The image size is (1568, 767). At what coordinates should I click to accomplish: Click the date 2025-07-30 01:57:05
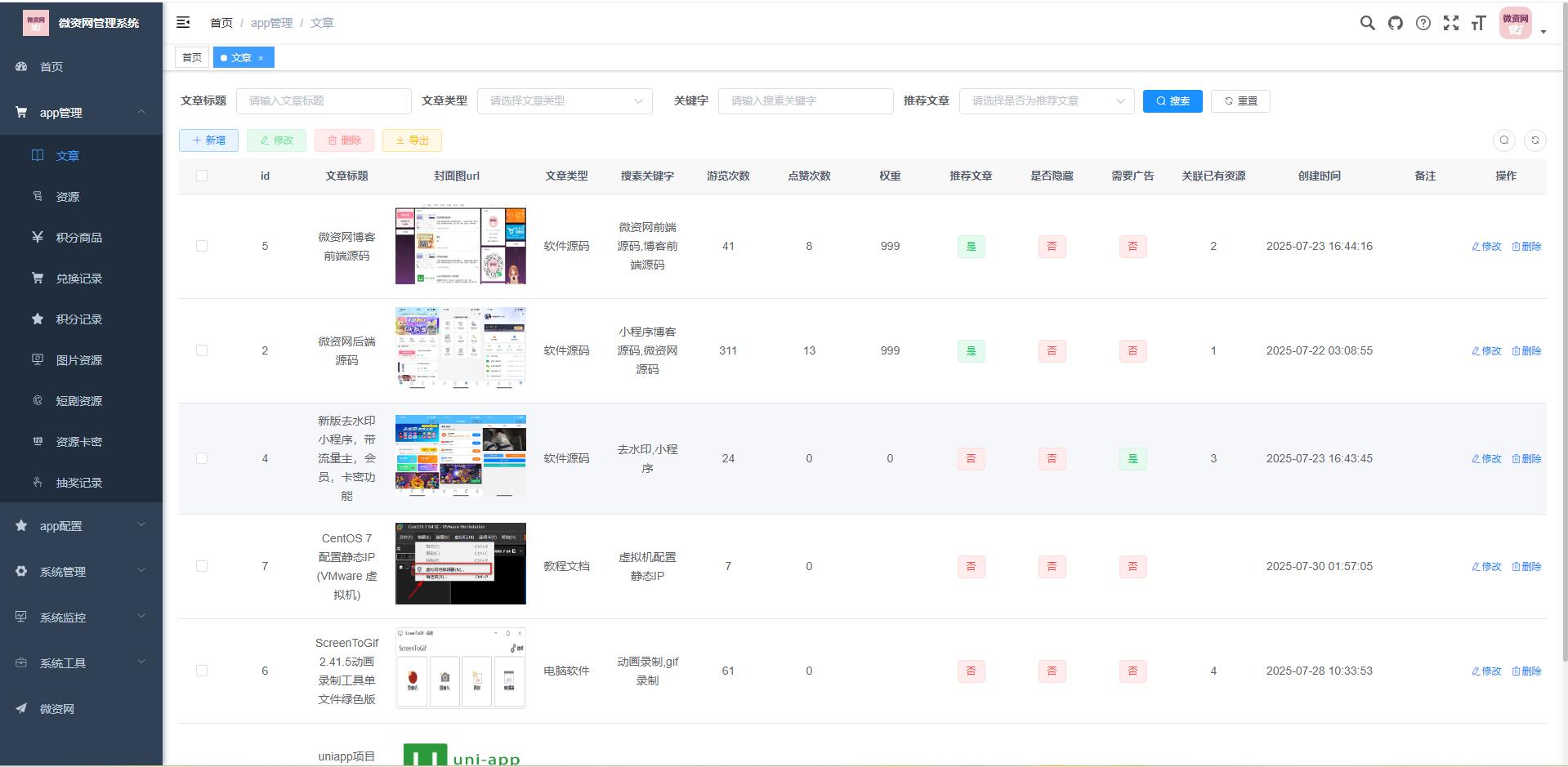pyautogui.click(x=1319, y=566)
